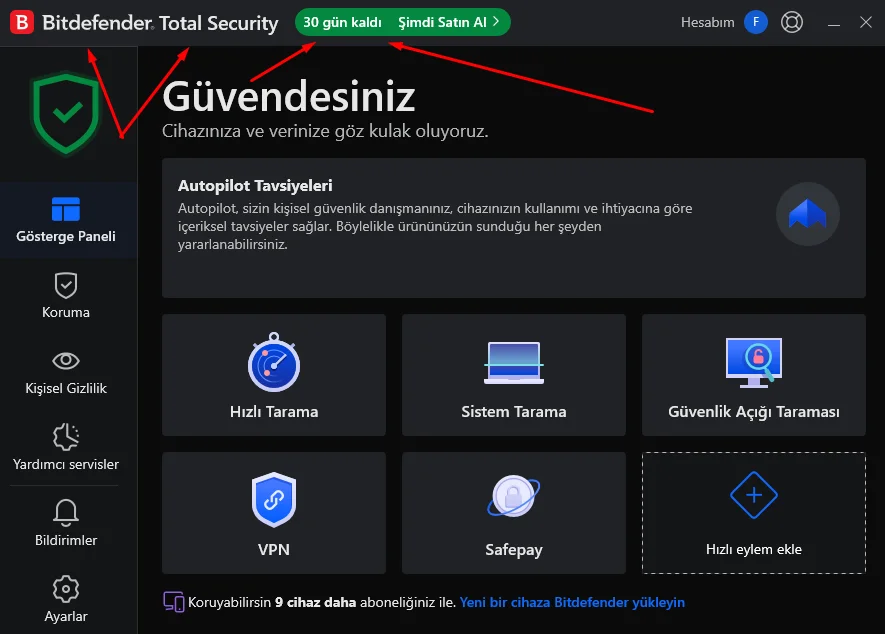The width and height of the screenshot is (885, 634).
Task: Go to Kişisel Gizlilik label
Action: [66, 388]
